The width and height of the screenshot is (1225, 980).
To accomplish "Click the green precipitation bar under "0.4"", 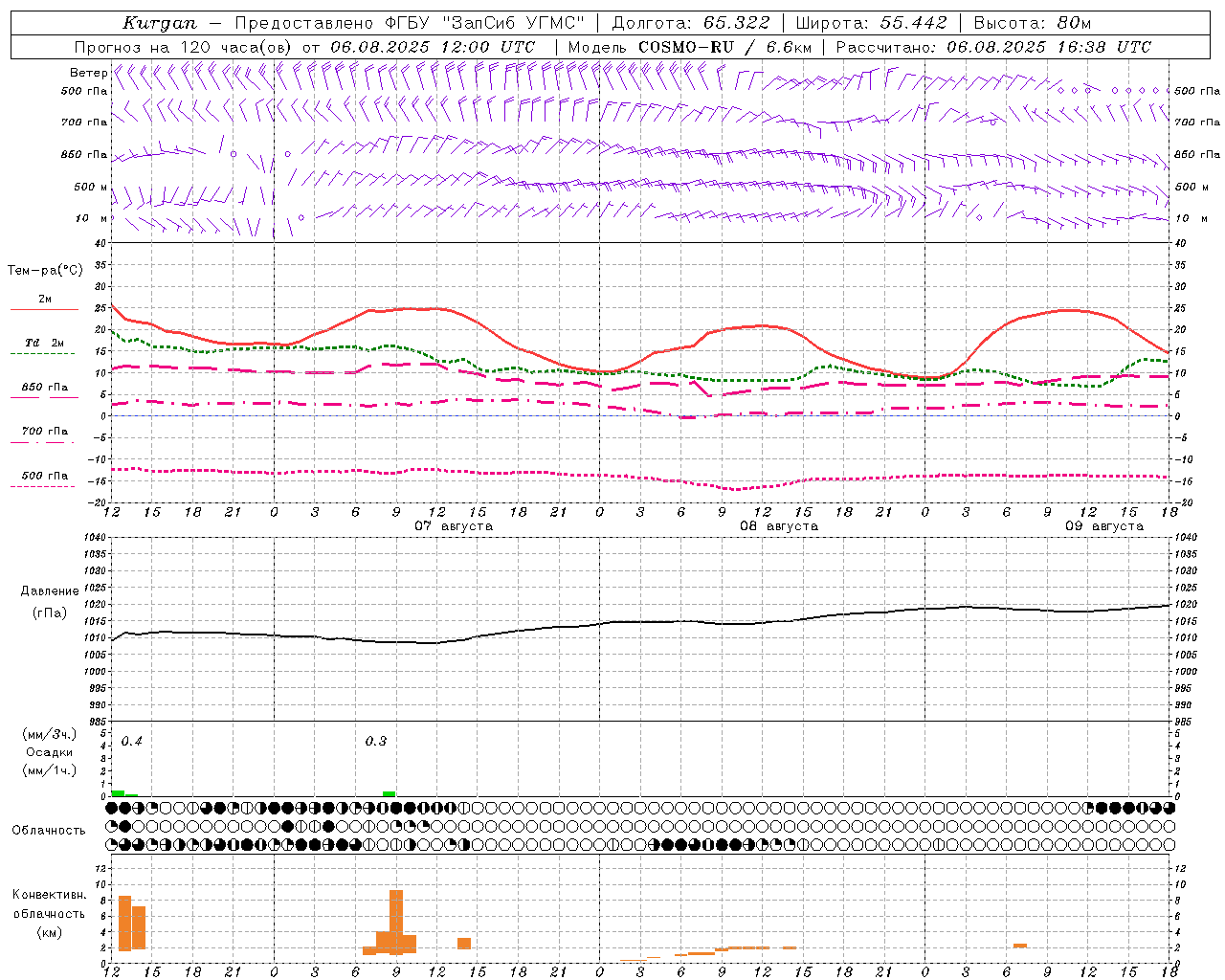I will point(118,792).
